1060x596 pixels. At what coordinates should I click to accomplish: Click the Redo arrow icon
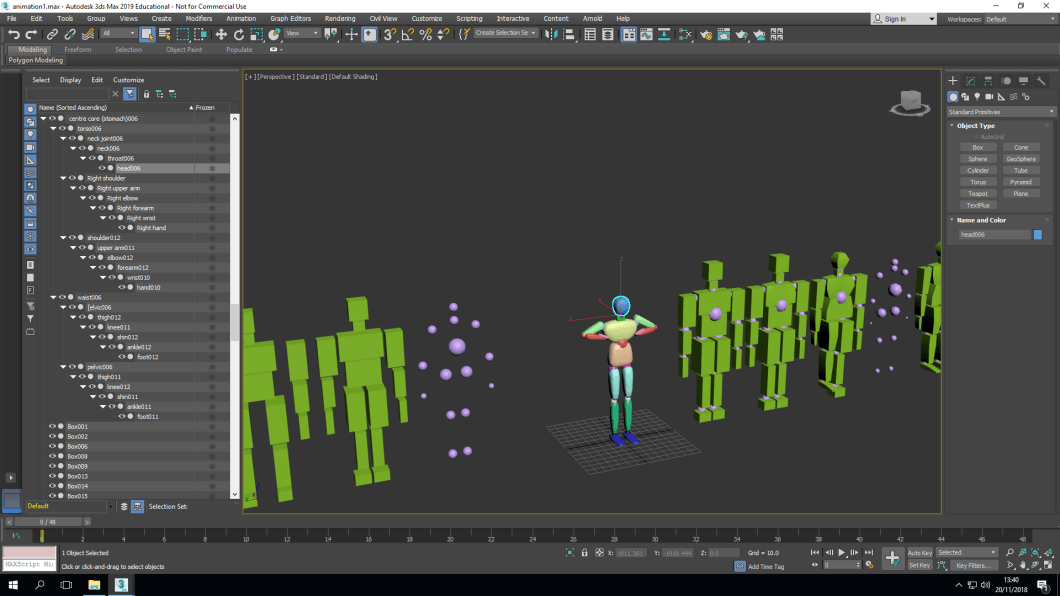pos(31,34)
